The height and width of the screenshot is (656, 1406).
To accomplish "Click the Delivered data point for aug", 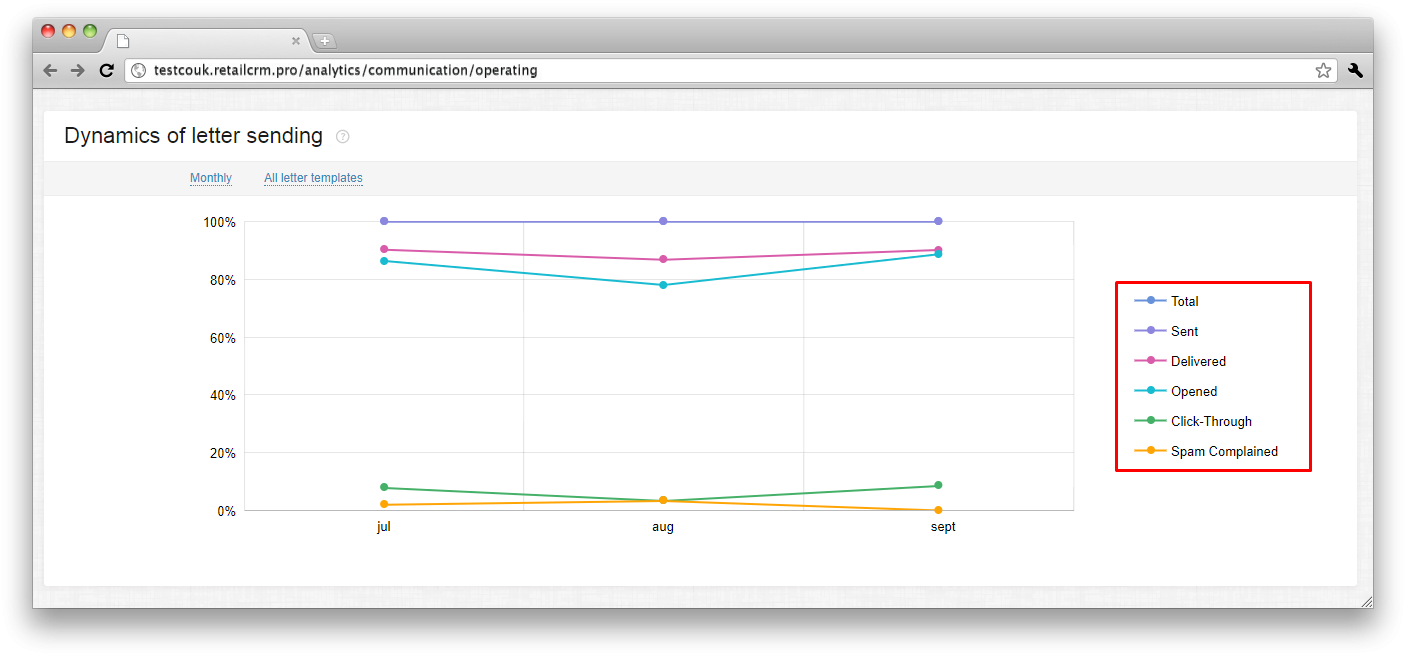I will tap(663, 260).
